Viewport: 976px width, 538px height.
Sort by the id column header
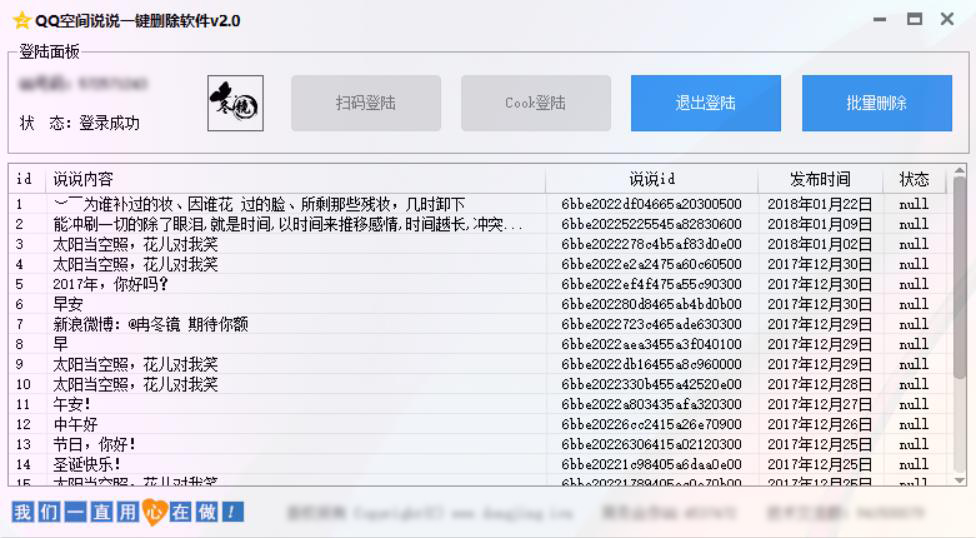(x=27, y=179)
